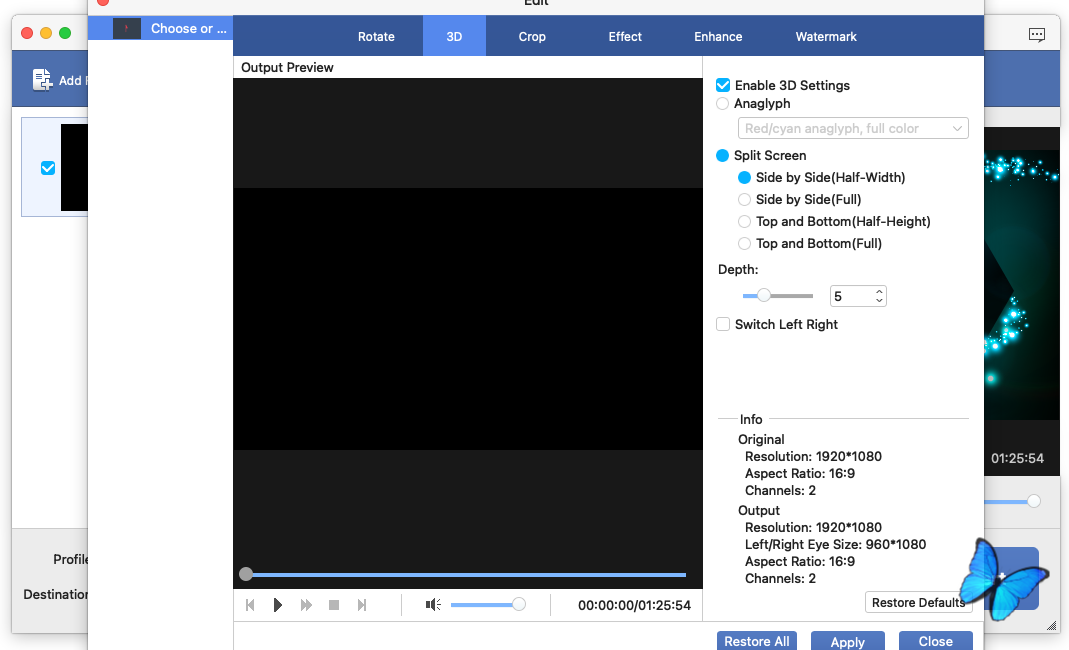Adjust the main window volume slider knob
This screenshot has height=650, width=1069.
1034,501
